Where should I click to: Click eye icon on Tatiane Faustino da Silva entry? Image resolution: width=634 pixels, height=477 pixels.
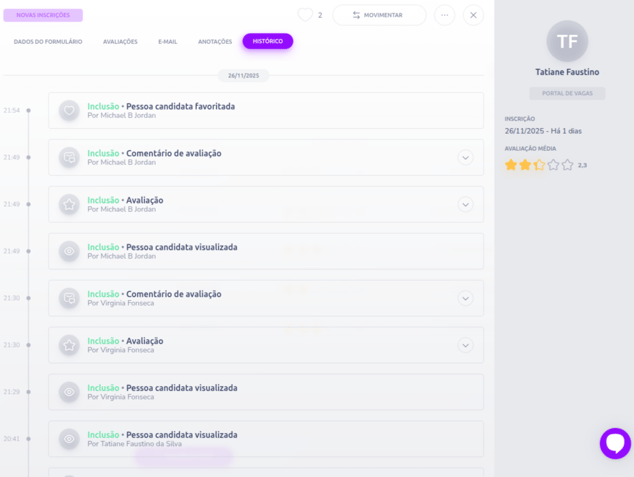pos(69,439)
